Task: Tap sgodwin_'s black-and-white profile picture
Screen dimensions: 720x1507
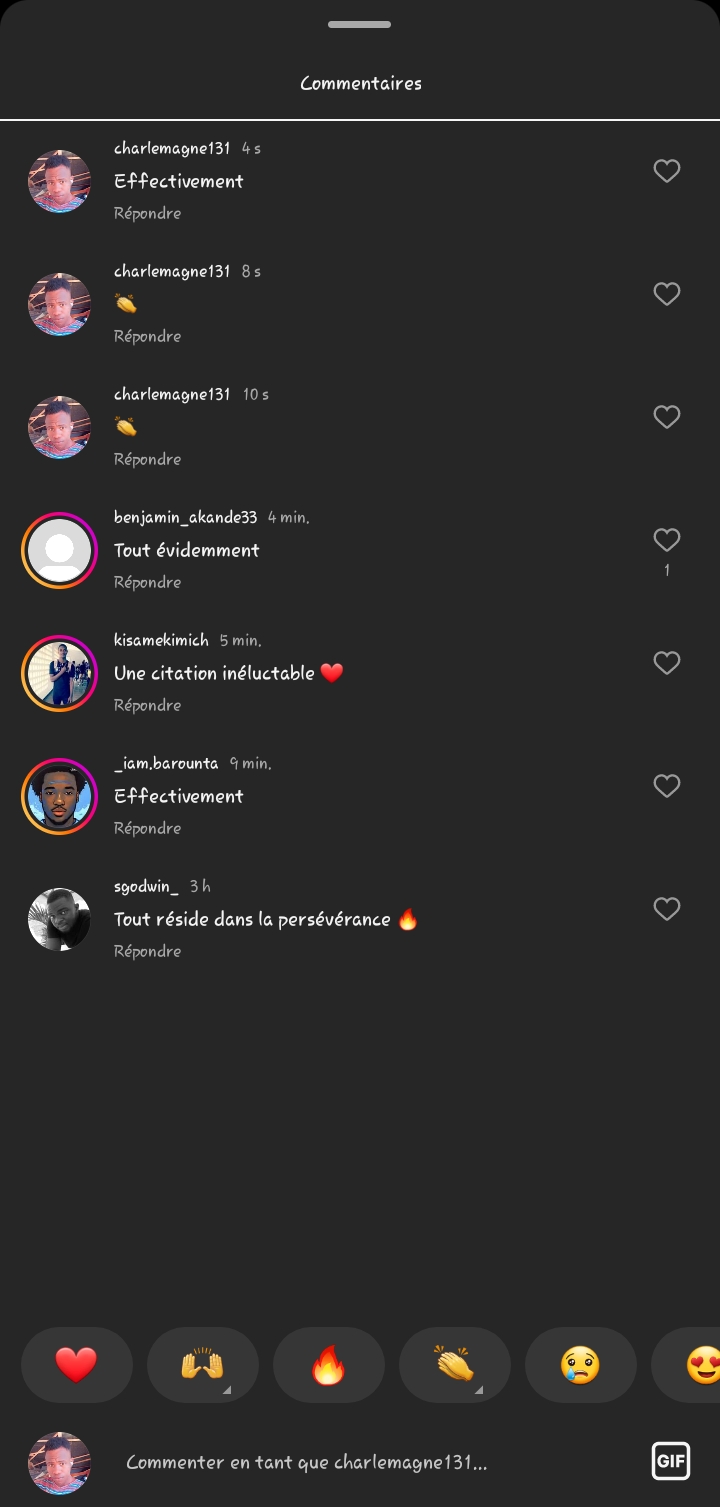Action: [x=59, y=919]
